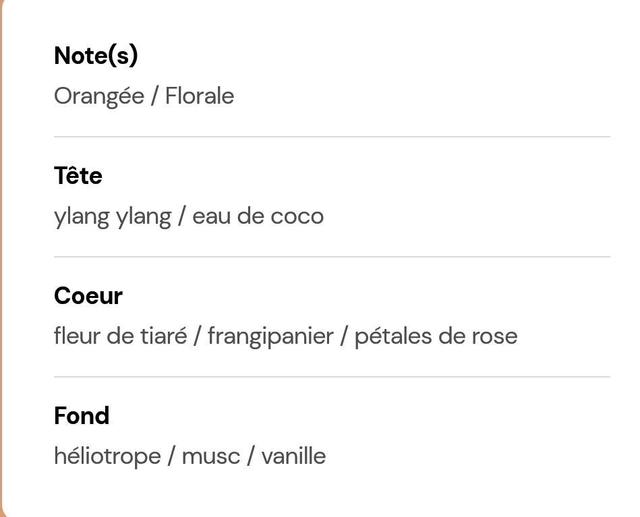Screen dimensions: 640x517
Task: Click the Tête heading
Action: 78,175
